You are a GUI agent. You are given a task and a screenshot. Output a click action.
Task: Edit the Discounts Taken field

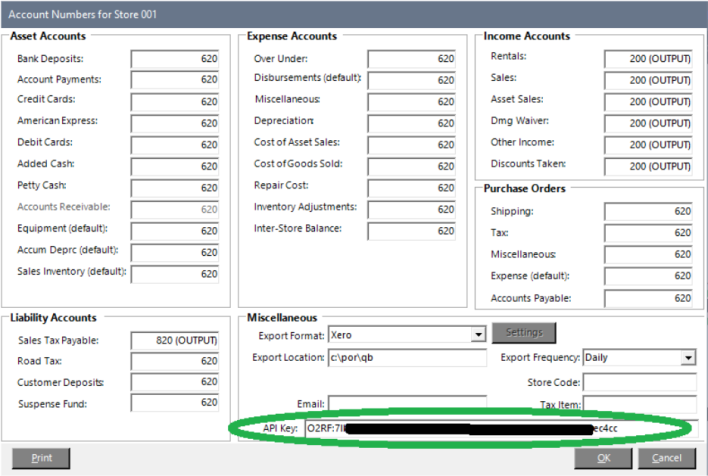pyautogui.click(x=648, y=166)
